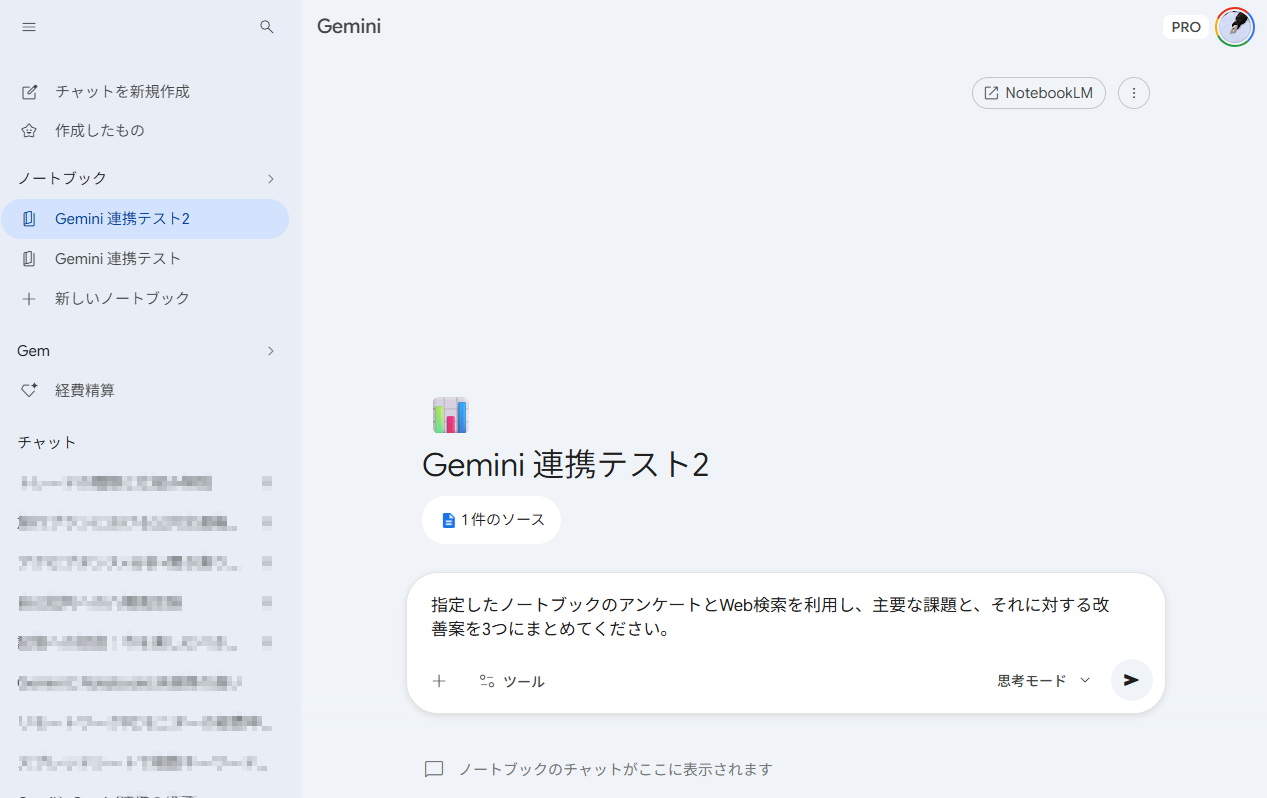The image size is (1267, 798).
Task: Click the sidebar search magnifier icon
Action: pos(267,27)
